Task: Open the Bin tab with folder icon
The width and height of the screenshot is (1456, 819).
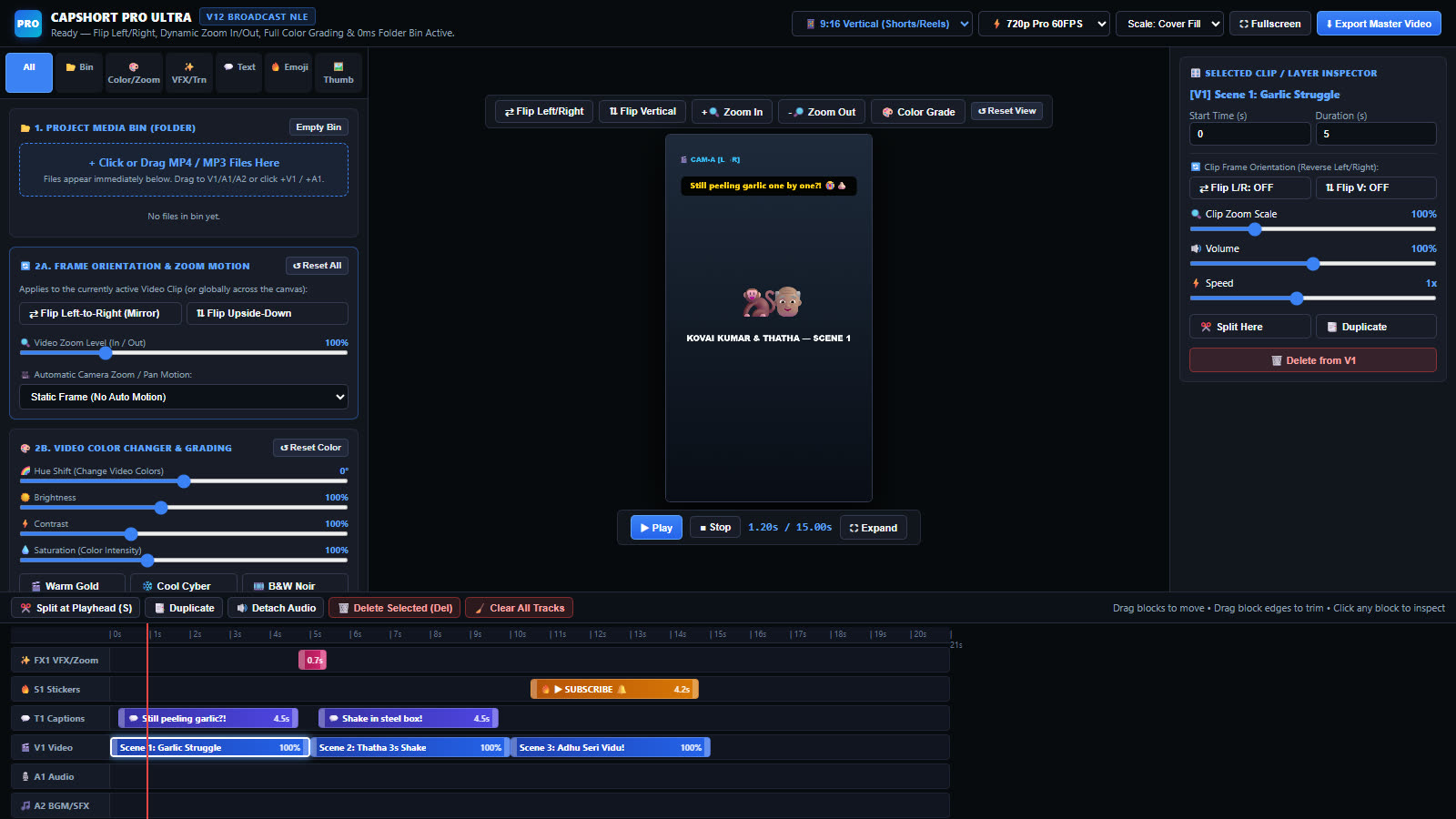Action: pos(79,73)
